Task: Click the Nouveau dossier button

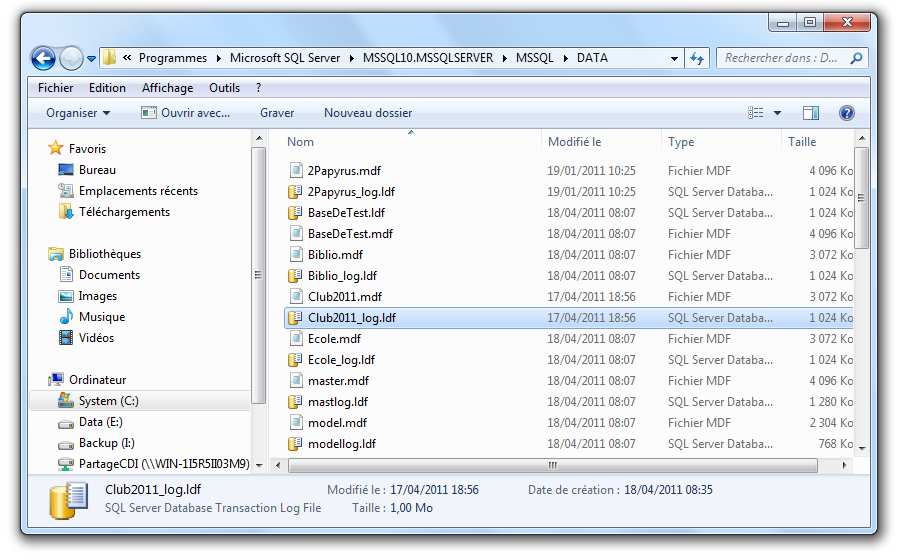Action: pyautogui.click(x=367, y=113)
